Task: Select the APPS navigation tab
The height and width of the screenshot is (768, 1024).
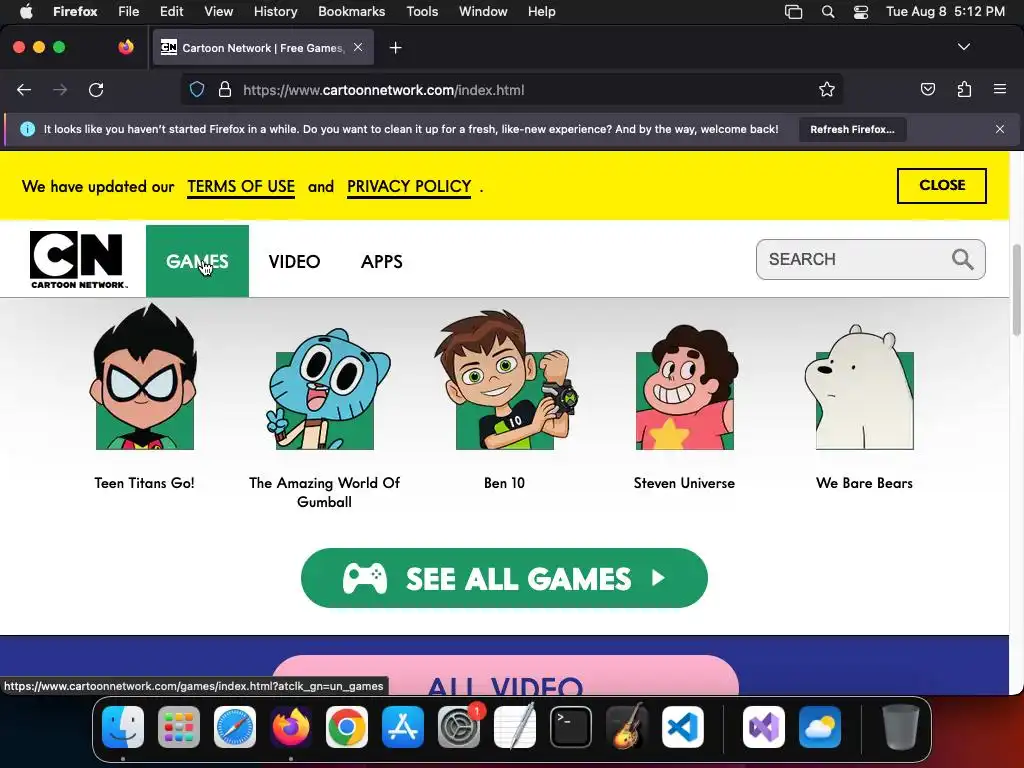Action: 381,262
